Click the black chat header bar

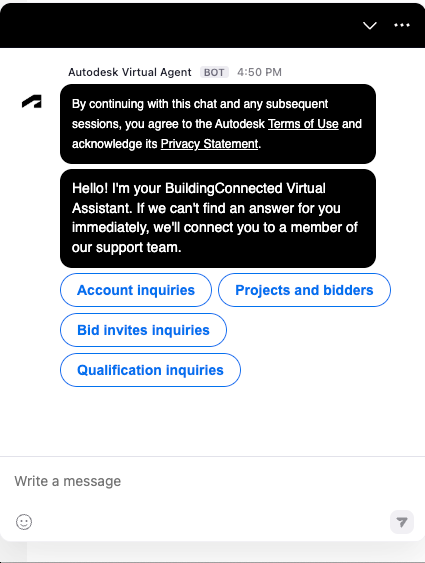coord(179,25)
